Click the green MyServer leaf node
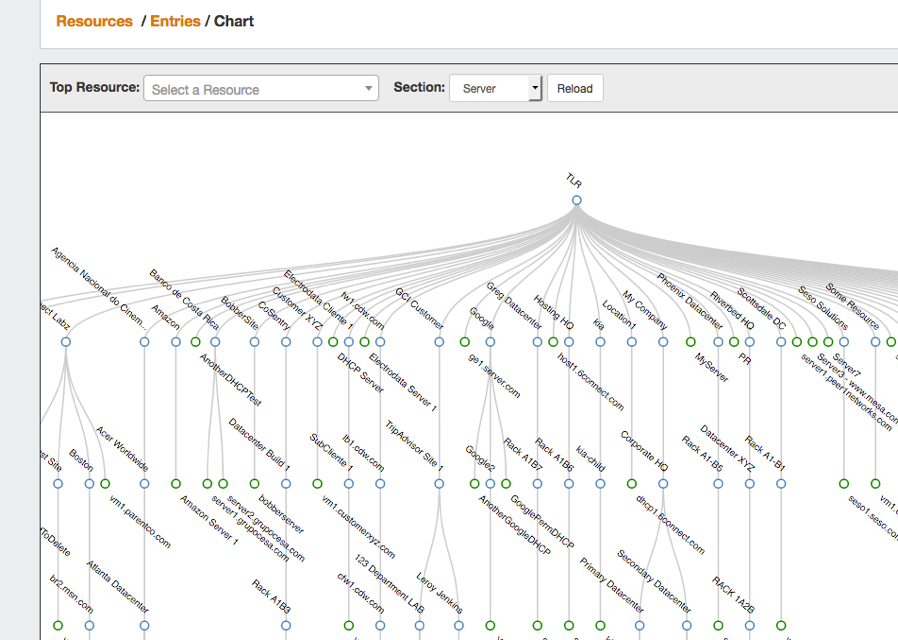The width and height of the screenshot is (898, 640). coord(691,342)
